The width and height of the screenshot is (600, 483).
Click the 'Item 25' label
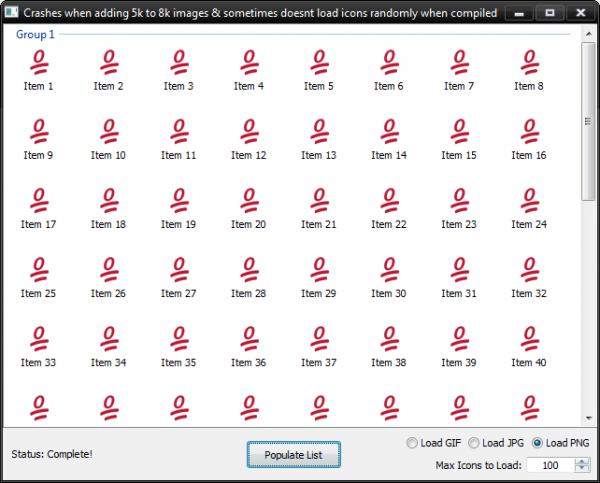pos(38,293)
